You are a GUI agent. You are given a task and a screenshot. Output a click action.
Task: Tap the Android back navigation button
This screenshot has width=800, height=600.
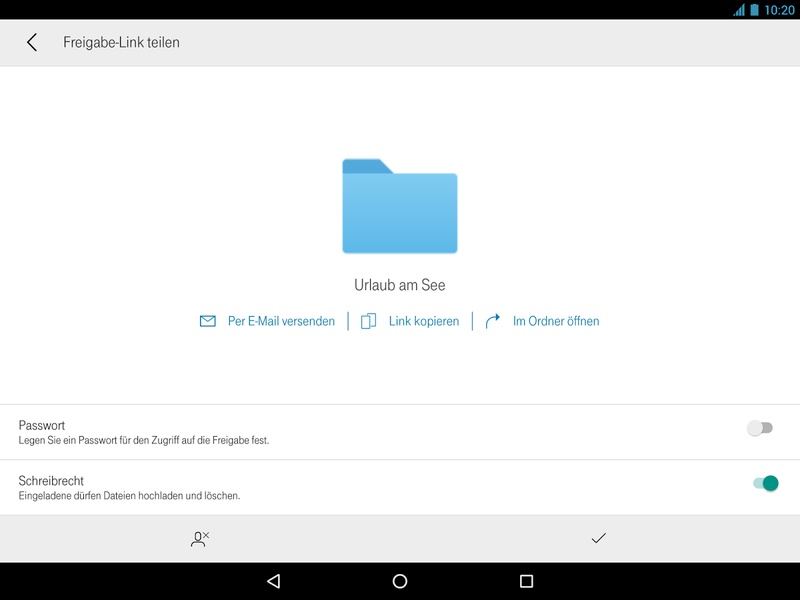(274, 581)
